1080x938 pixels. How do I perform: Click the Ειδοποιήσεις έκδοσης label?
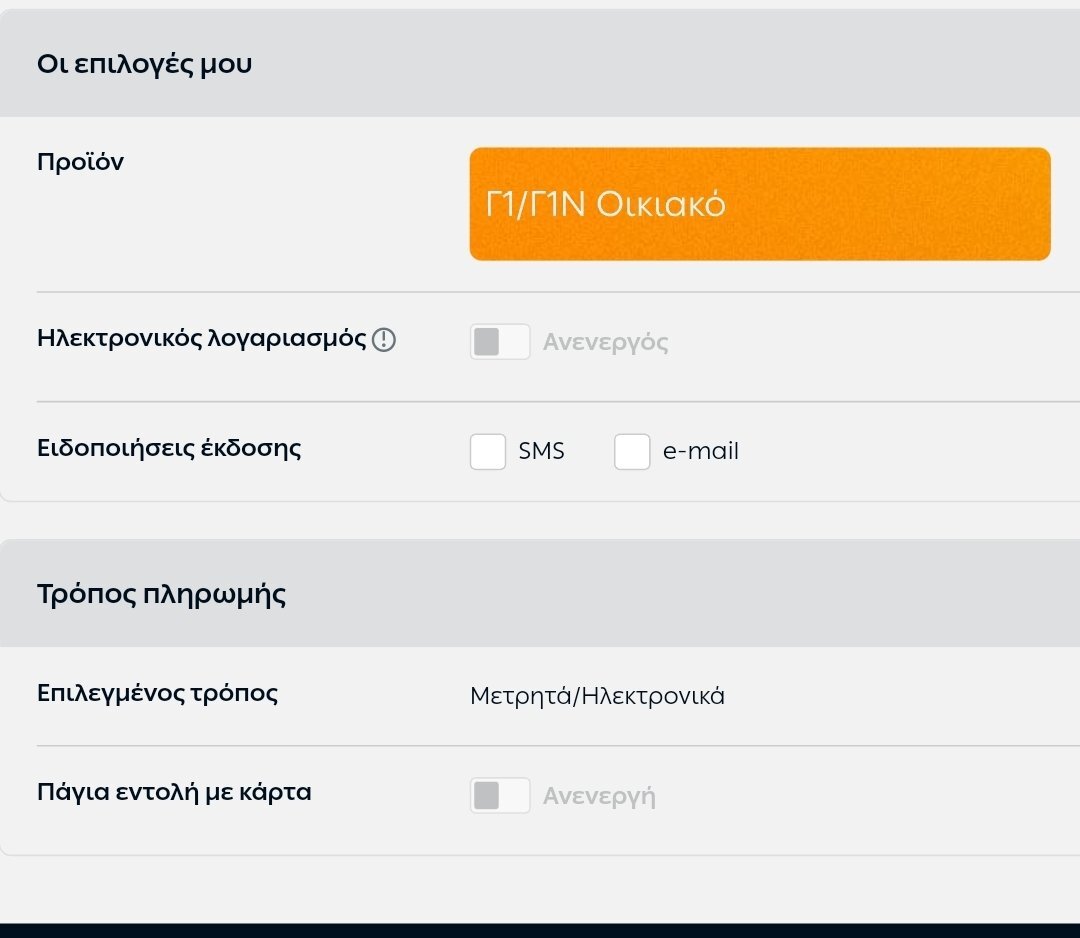click(169, 448)
